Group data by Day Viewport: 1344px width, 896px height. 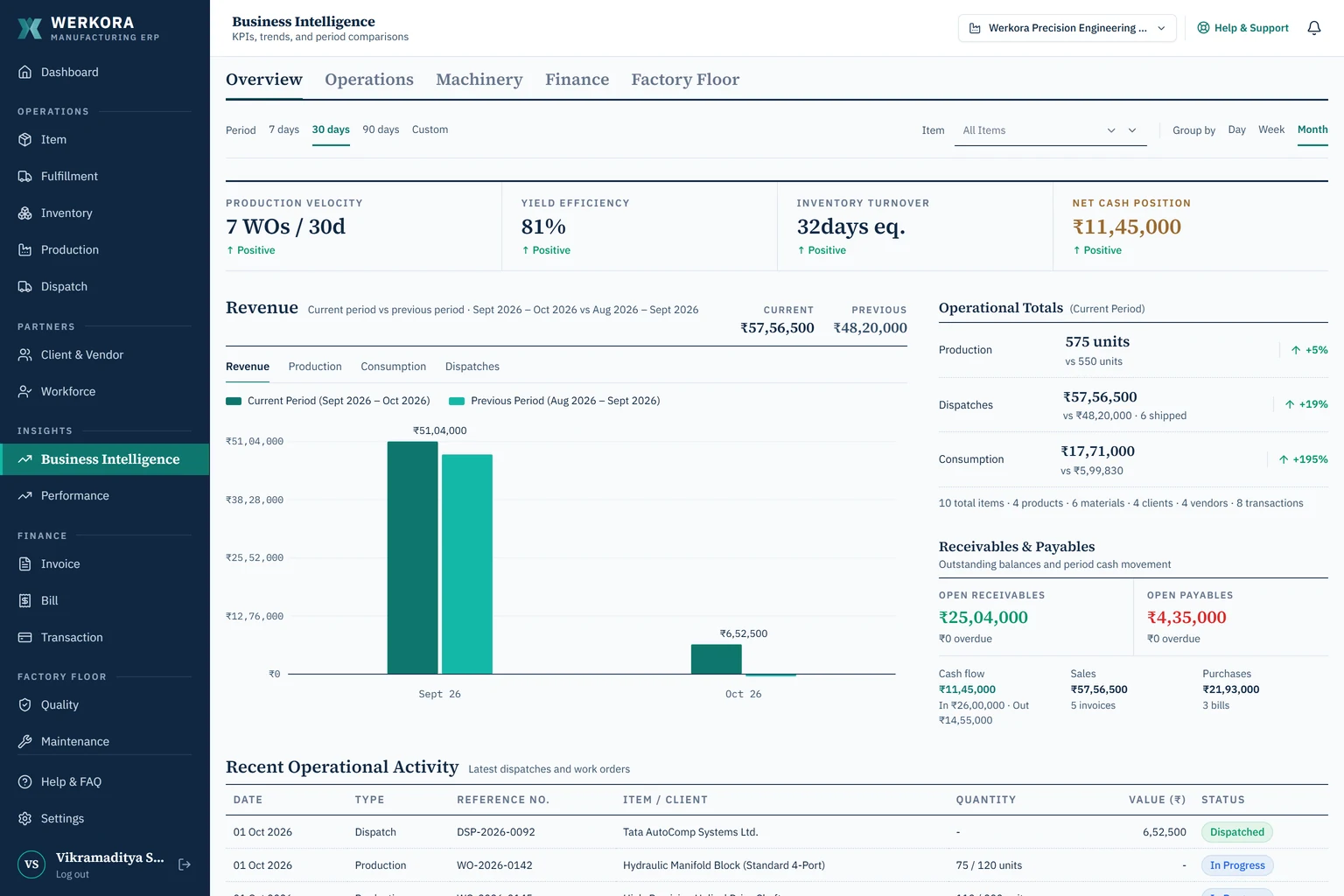pyautogui.click(x=1236, y=129)
